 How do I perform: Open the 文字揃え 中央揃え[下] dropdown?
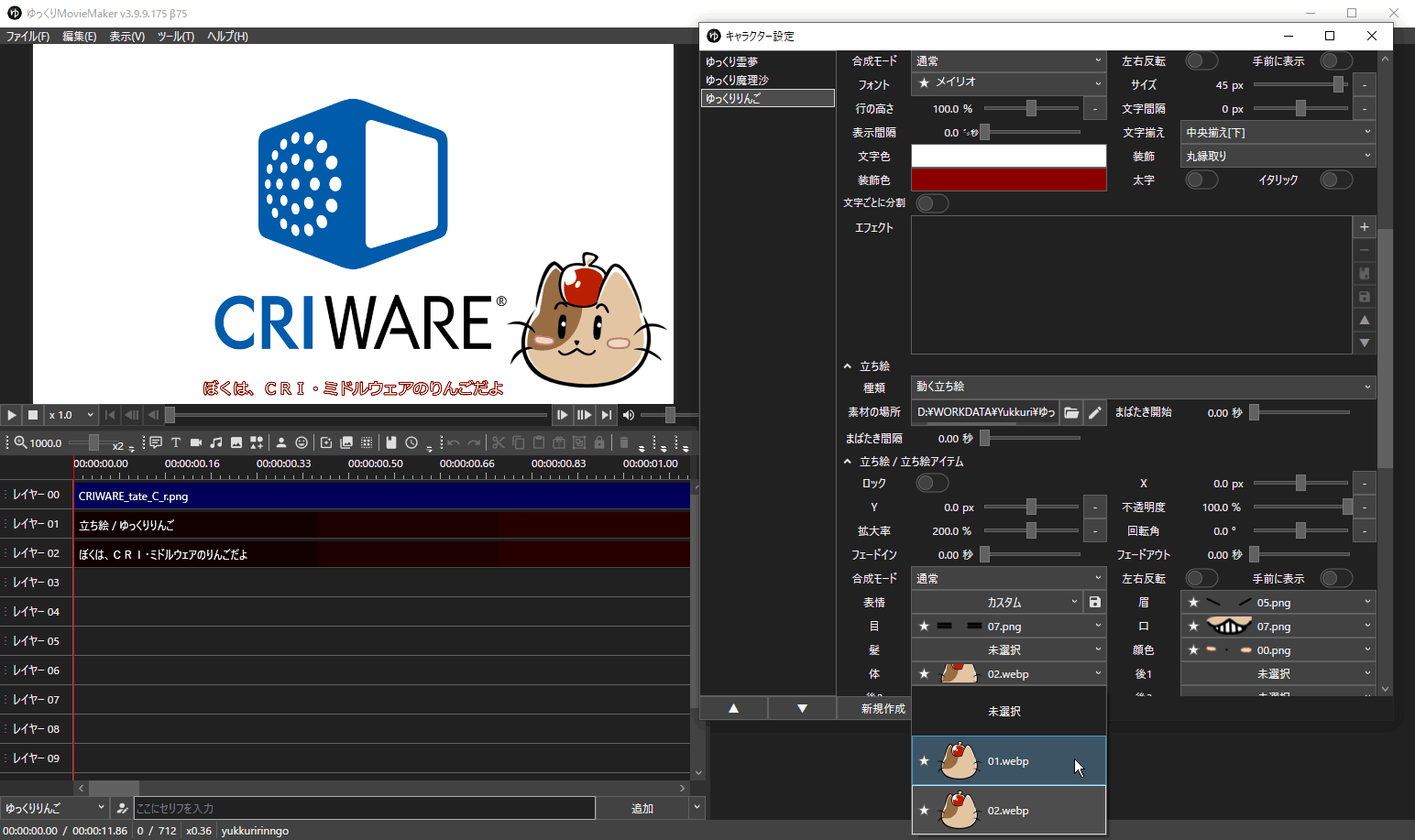1278,132
